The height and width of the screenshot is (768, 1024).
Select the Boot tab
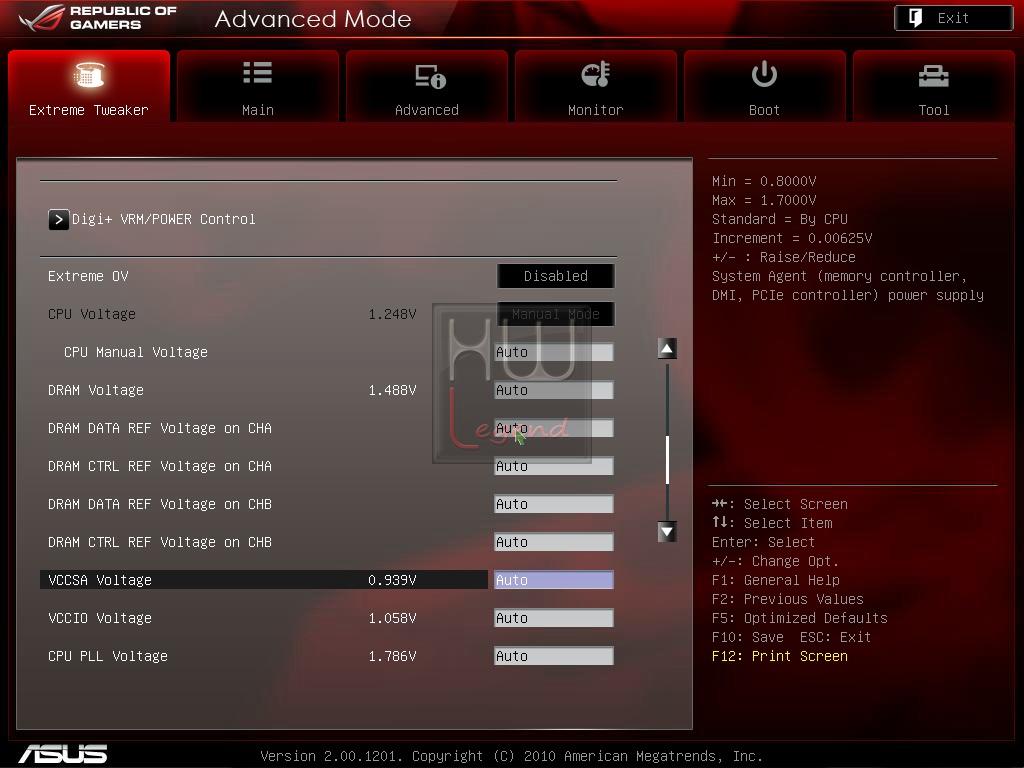point(764,86)
